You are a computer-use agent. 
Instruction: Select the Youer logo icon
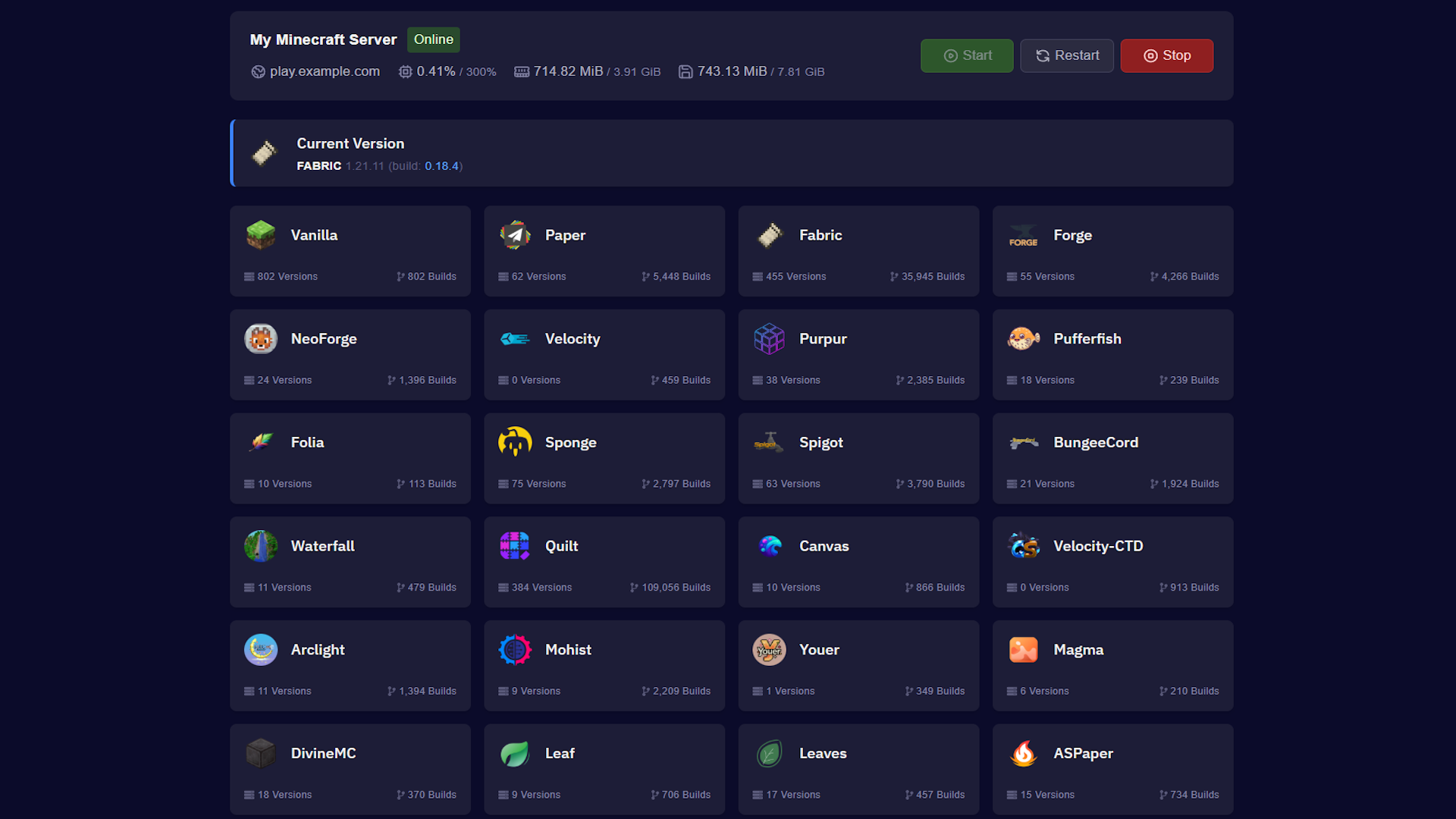(769, 650)
